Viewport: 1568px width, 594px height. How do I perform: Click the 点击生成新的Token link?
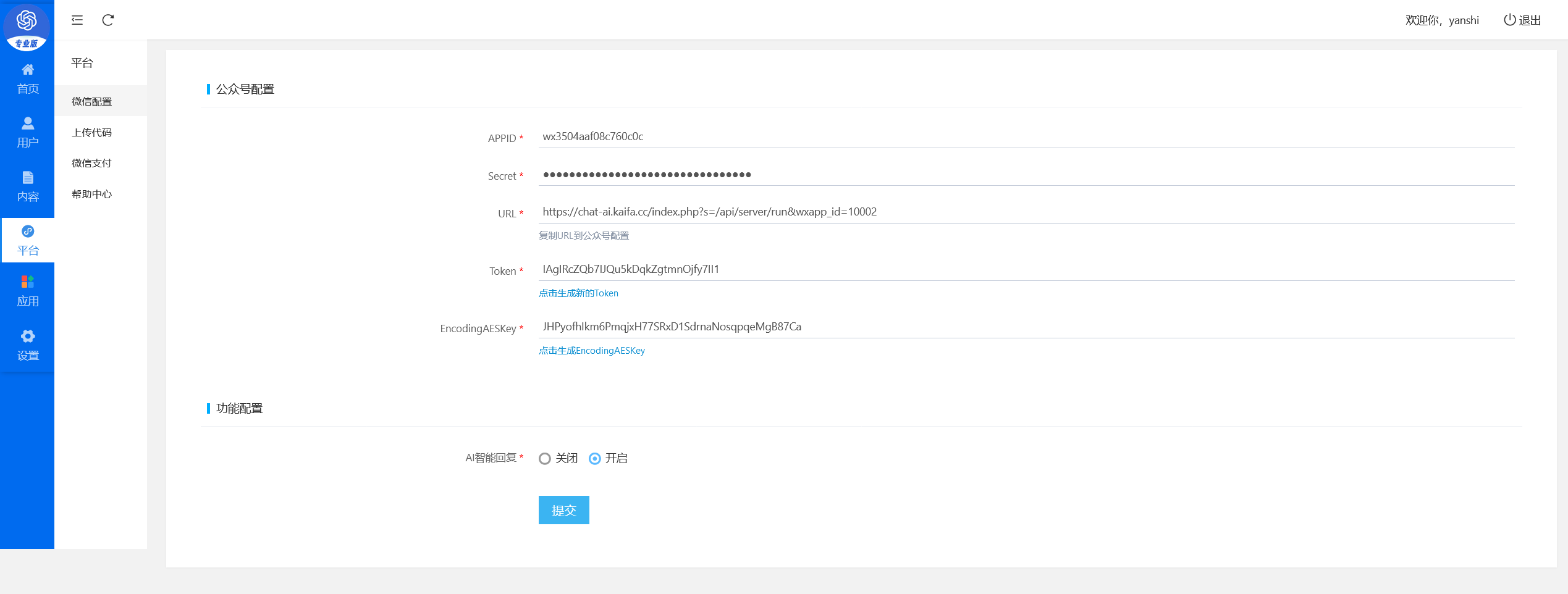[x=578, y=293]
